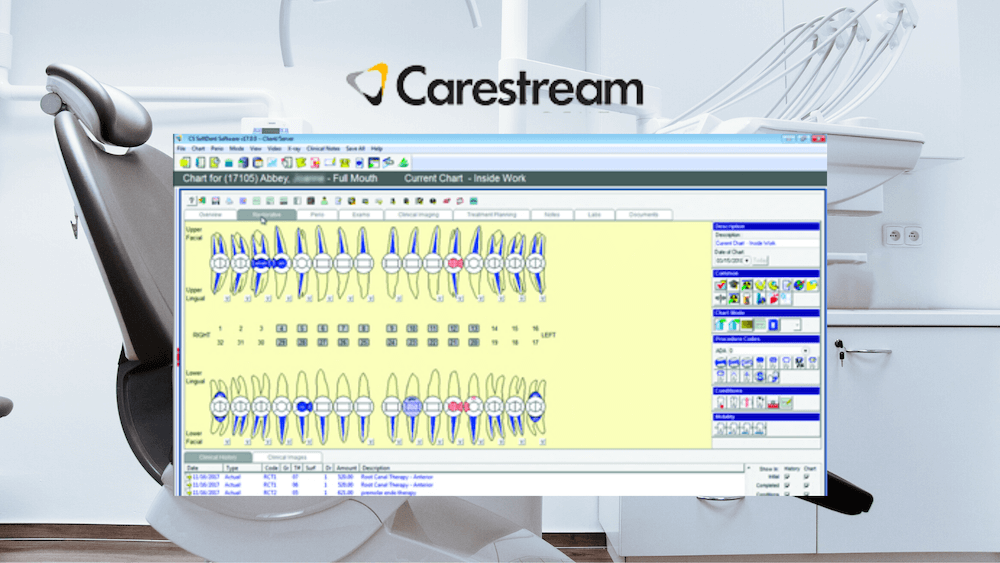Screen dimensions: 1000x563
Task: Switch to the Documents tab
Action: (643, 215)
